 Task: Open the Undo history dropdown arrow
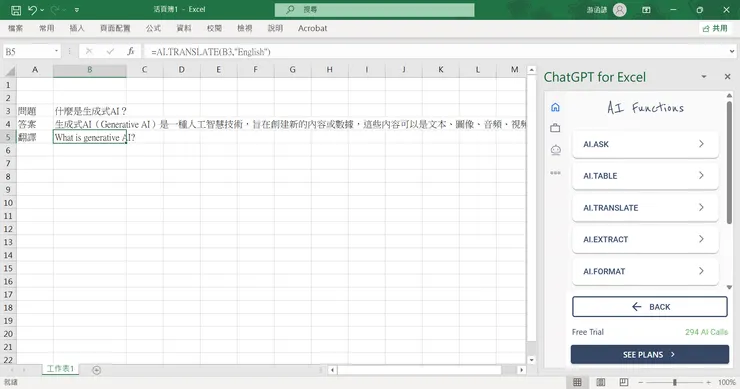[42, 10]
